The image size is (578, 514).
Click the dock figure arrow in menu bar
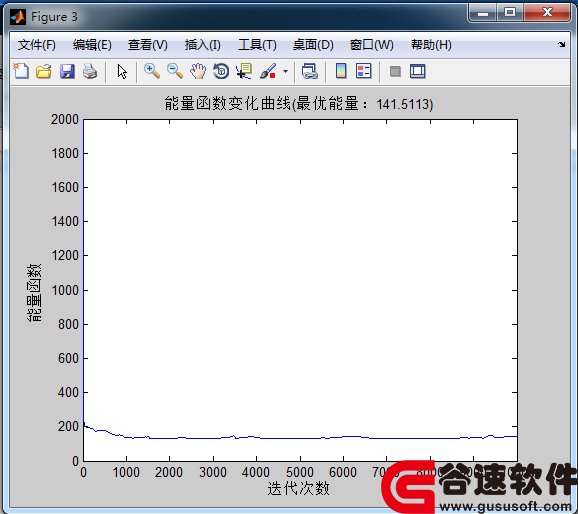[x=561, y=44]
